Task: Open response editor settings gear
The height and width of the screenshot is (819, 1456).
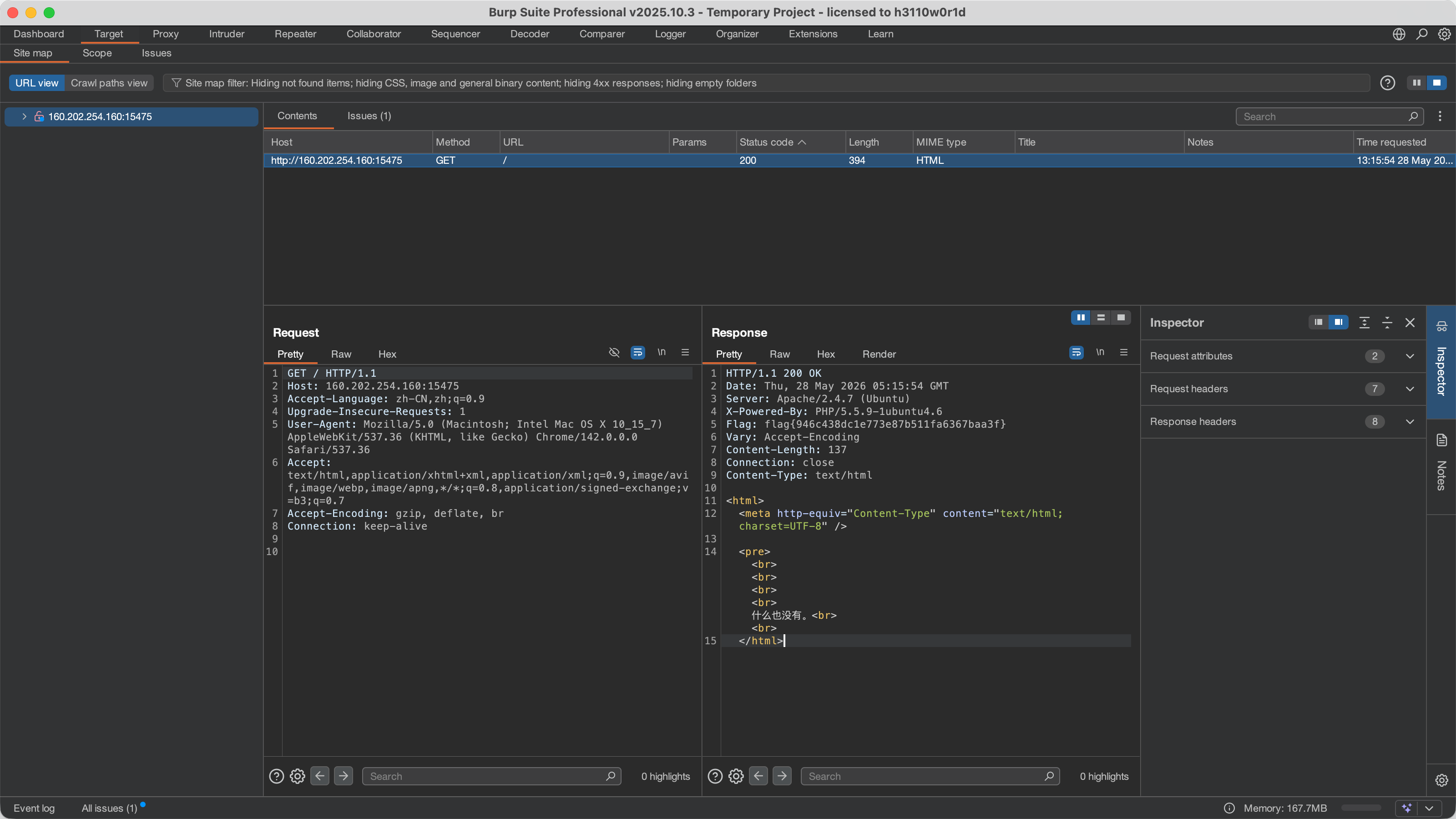Action: click(736, 776)
